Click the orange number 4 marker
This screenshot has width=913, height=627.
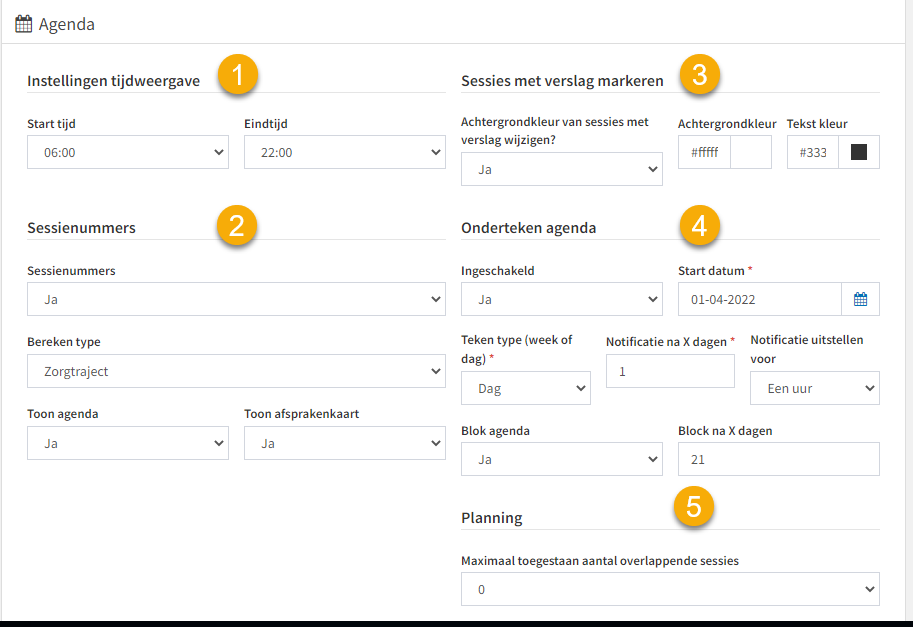(x=700, y=225)
